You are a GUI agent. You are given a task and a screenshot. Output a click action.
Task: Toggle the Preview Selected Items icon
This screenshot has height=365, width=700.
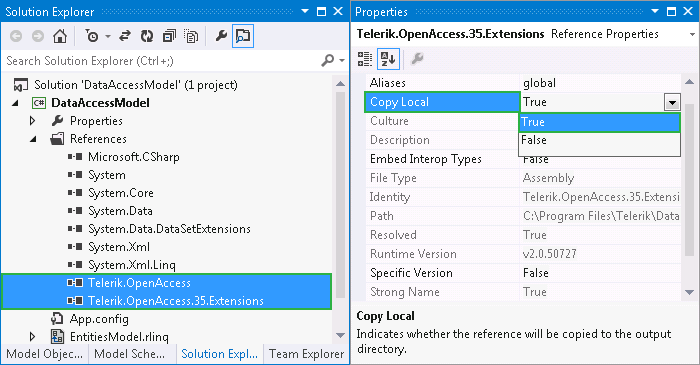tap(243, 36)
